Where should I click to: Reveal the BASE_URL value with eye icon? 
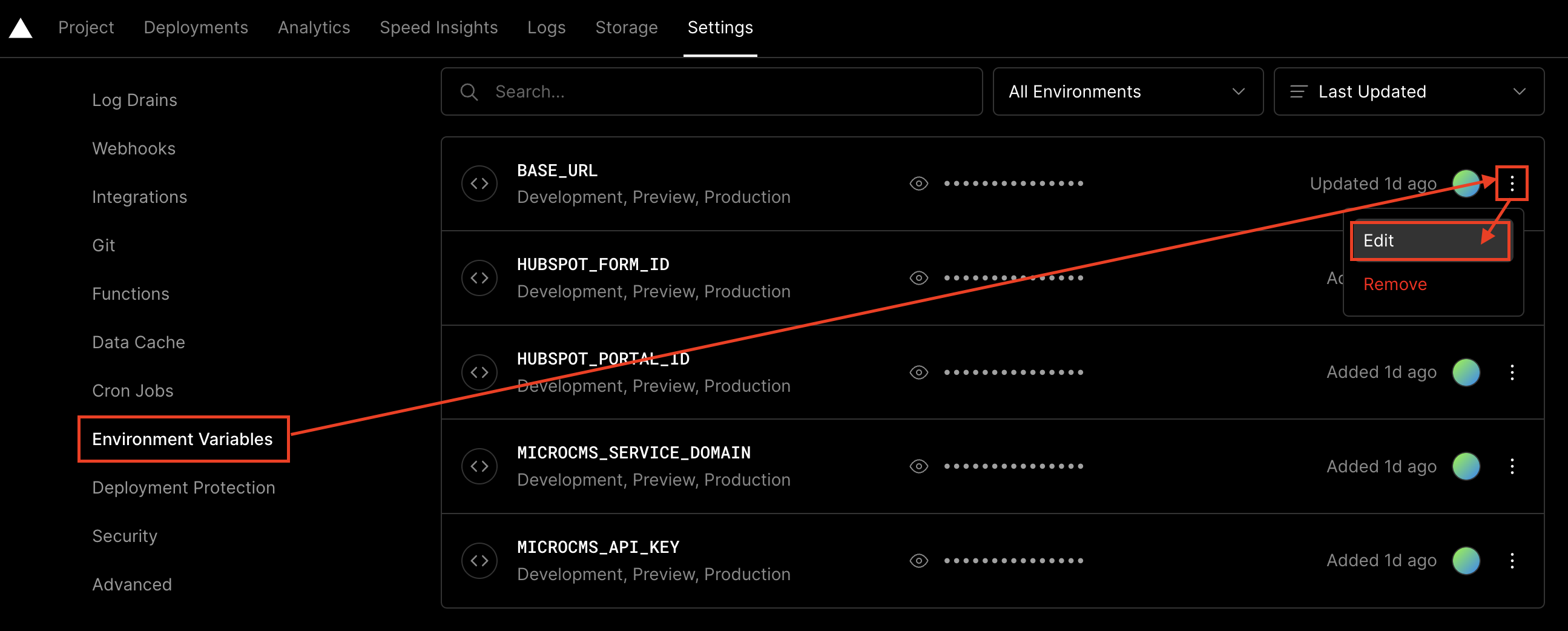(918, 183)
